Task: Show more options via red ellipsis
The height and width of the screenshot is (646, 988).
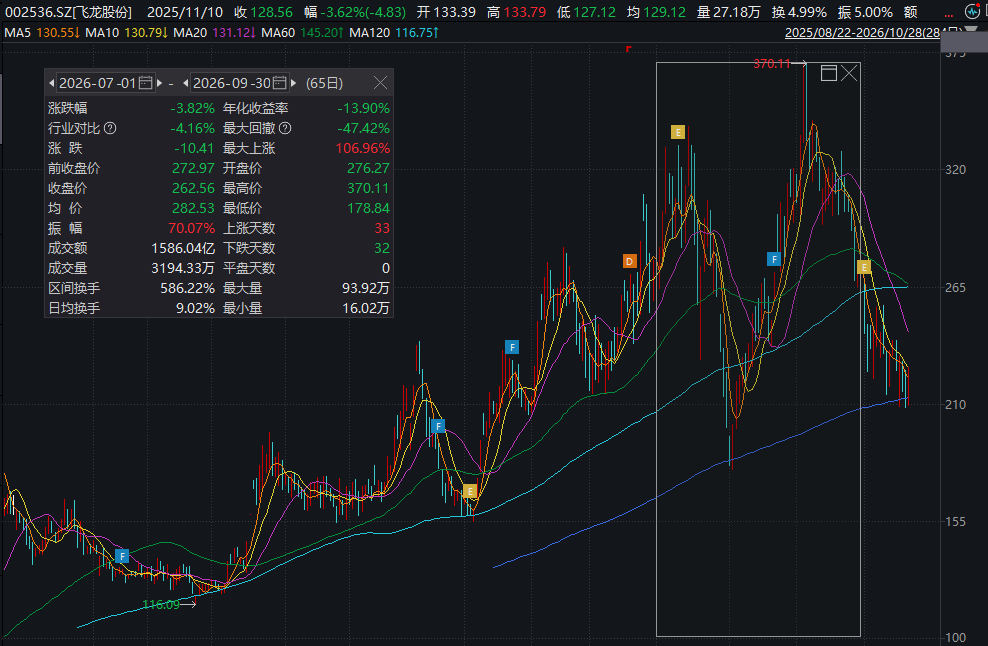Action: coord(949,14)
